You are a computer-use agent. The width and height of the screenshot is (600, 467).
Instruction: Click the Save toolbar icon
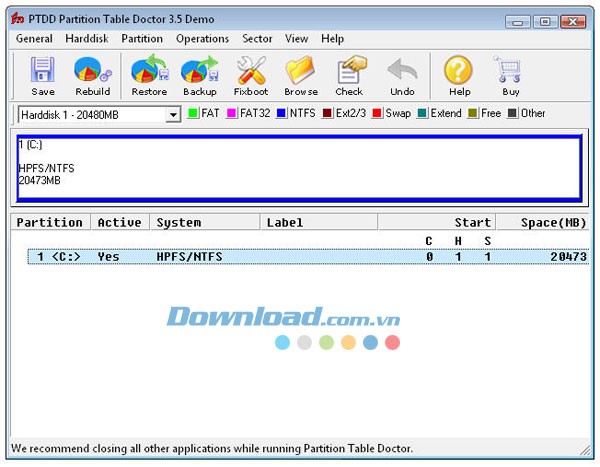tap(43, 76)
